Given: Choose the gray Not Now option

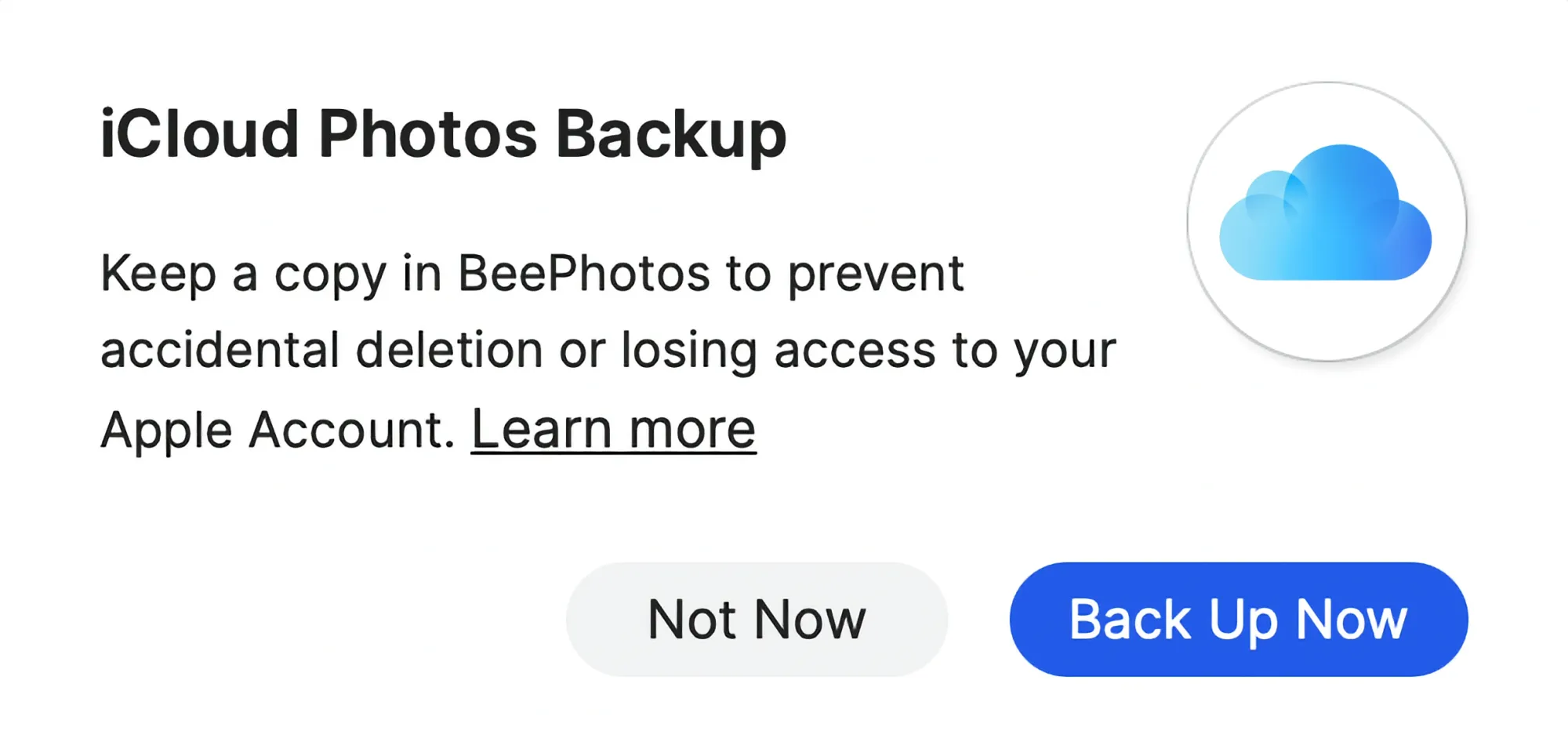Looking at the screenshot, I should [x=757, y=619].
